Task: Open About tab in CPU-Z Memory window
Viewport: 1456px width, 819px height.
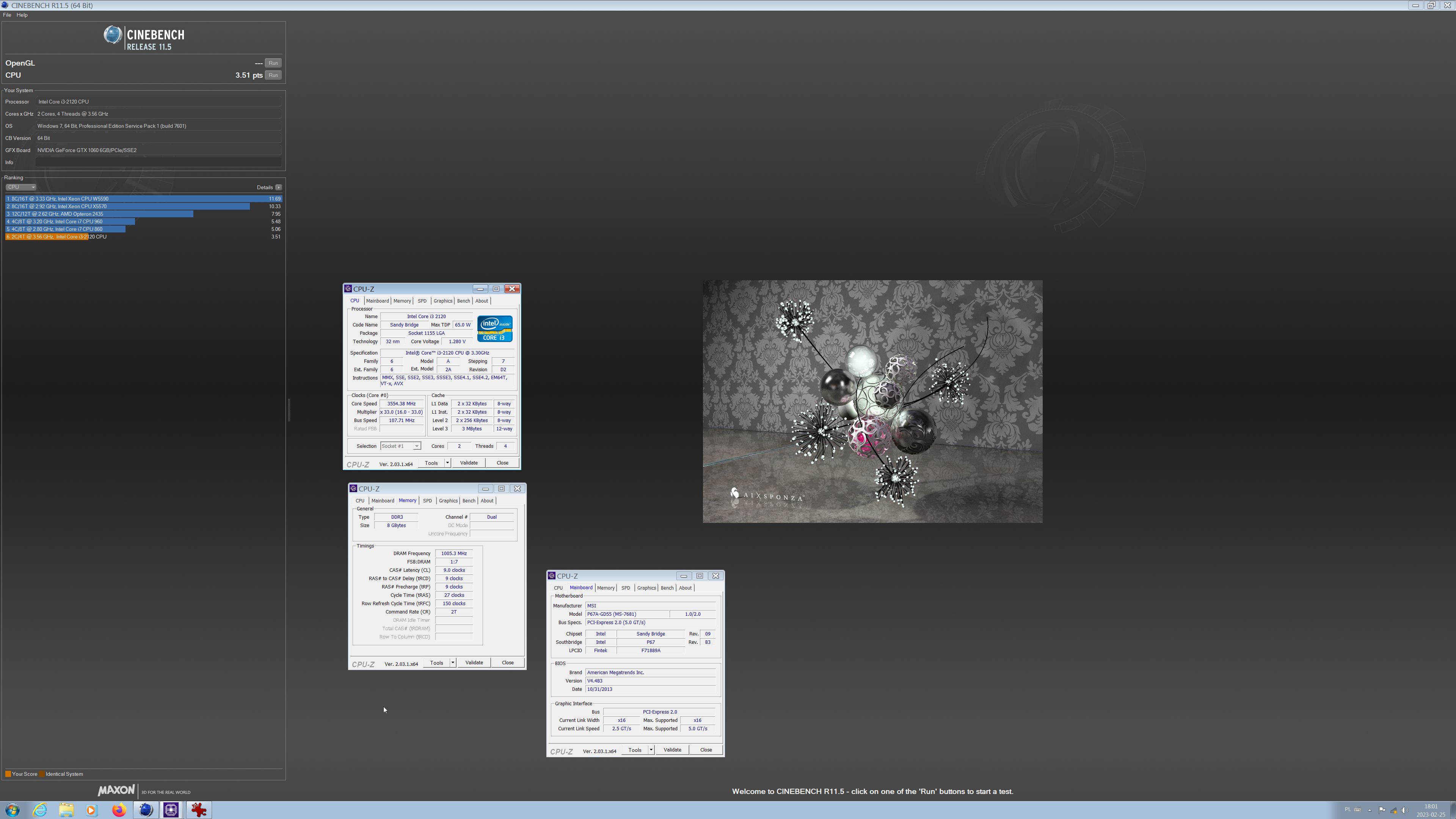Action: click(486, 500)
